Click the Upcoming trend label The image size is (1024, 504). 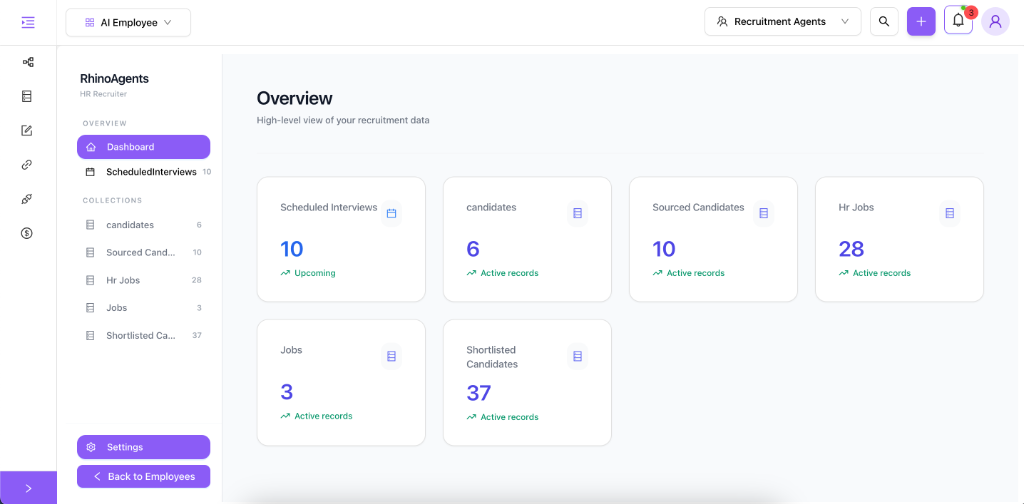(x=315, y=273)
